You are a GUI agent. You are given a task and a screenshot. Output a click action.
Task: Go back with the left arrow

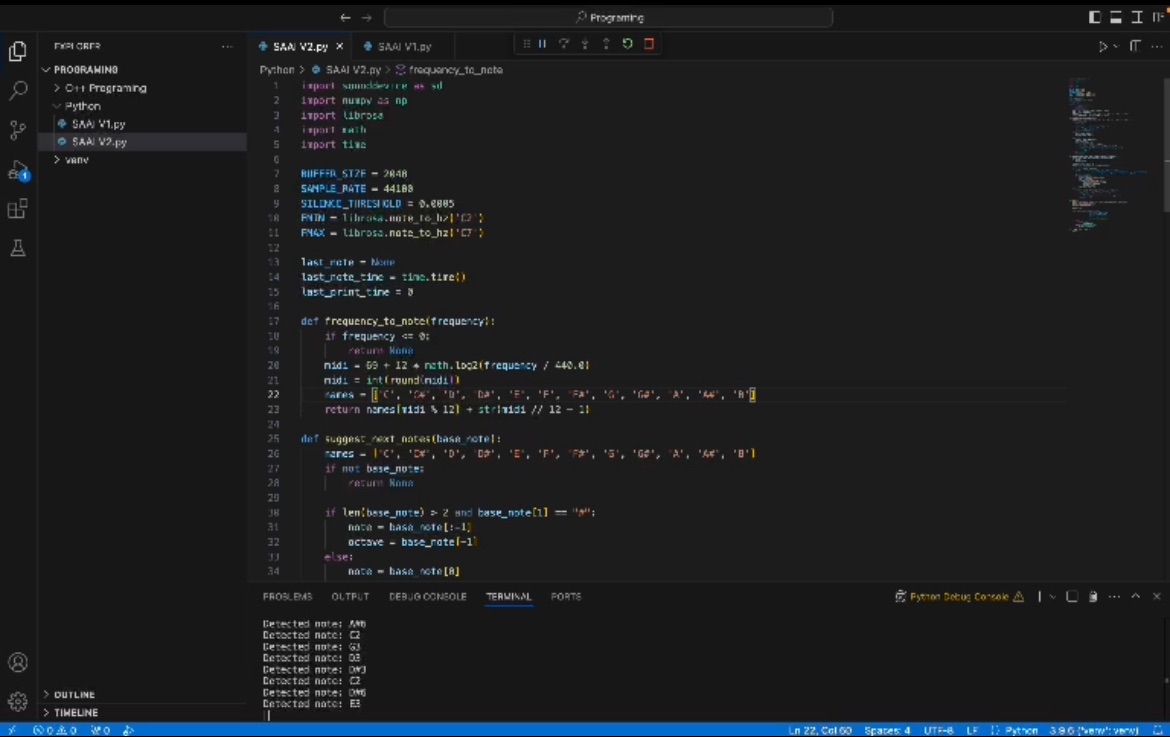(x=345, y=17)
